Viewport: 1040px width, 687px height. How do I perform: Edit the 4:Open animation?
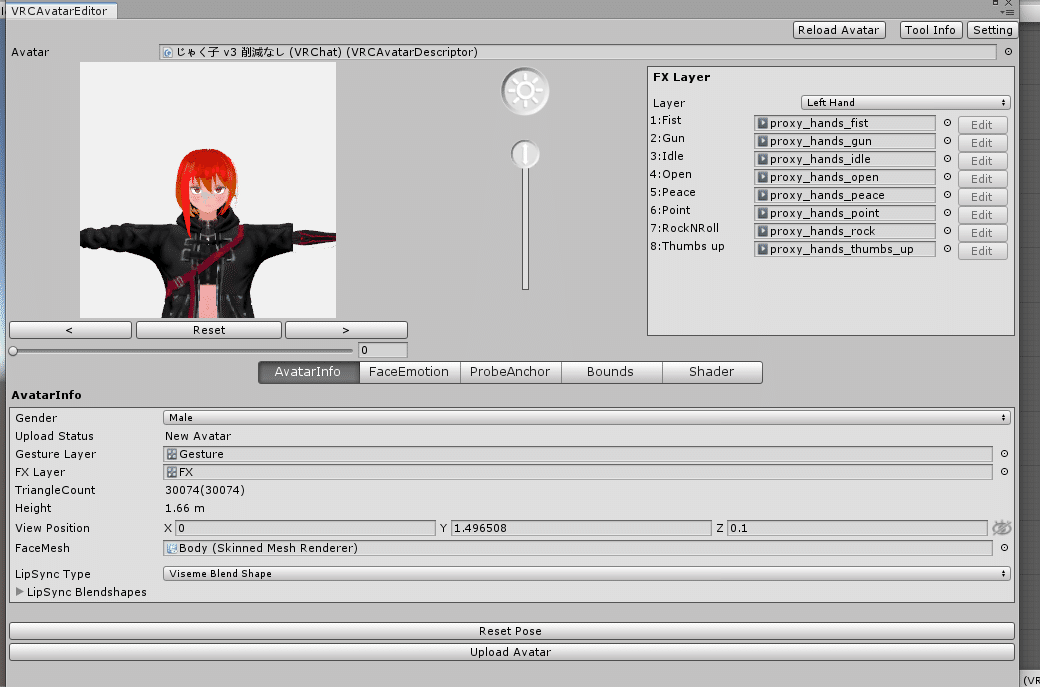click(982, 178)
